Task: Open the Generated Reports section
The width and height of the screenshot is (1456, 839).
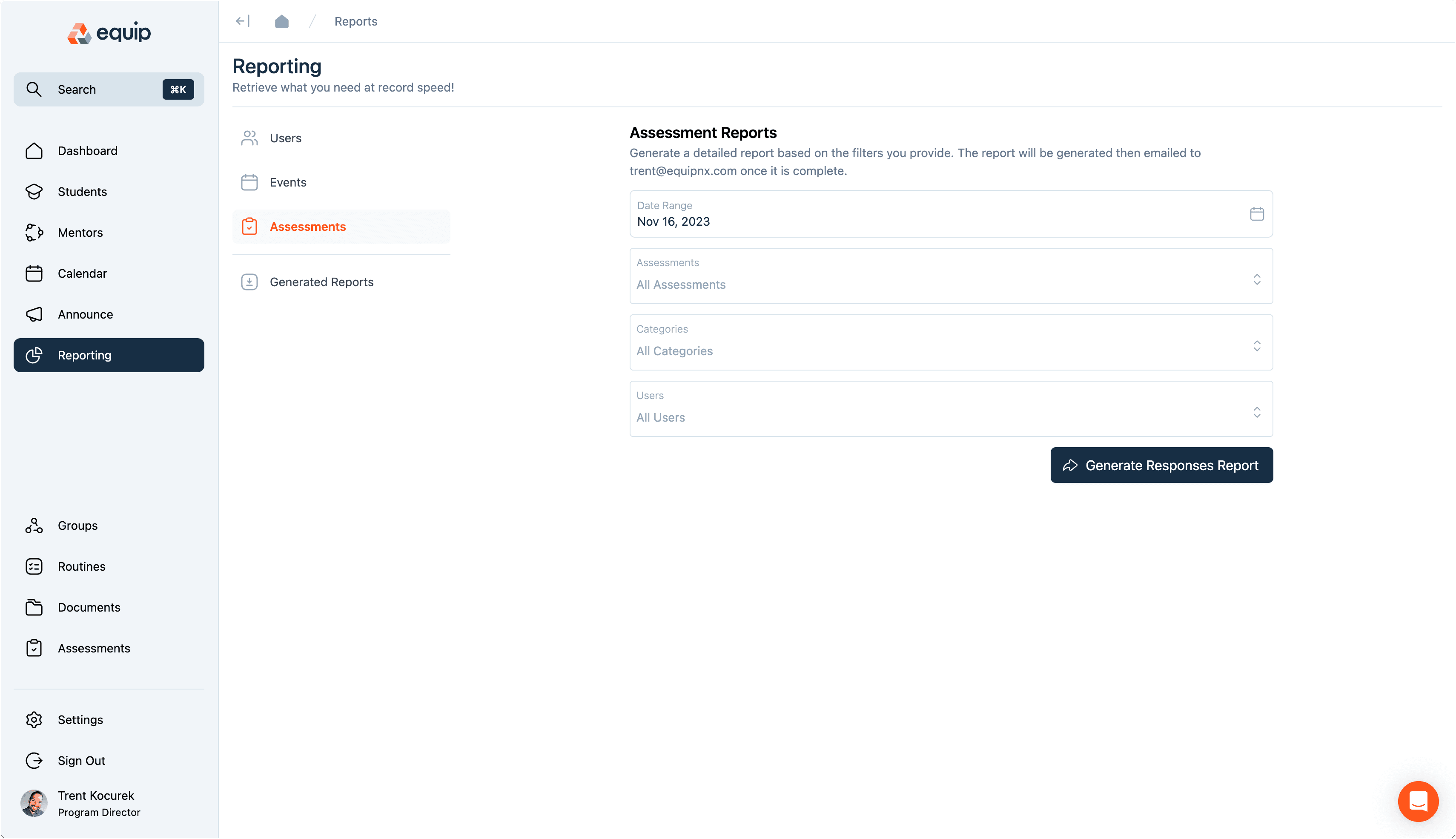Action: point(321,282)
